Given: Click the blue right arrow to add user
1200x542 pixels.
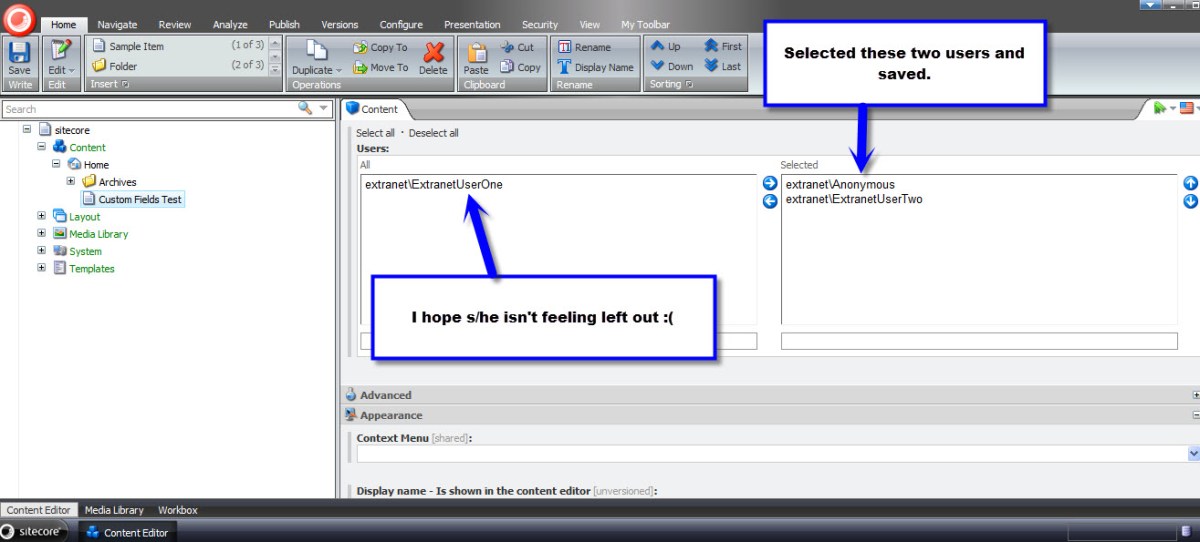Looking at the screenshot, I should tap(769, 184).
